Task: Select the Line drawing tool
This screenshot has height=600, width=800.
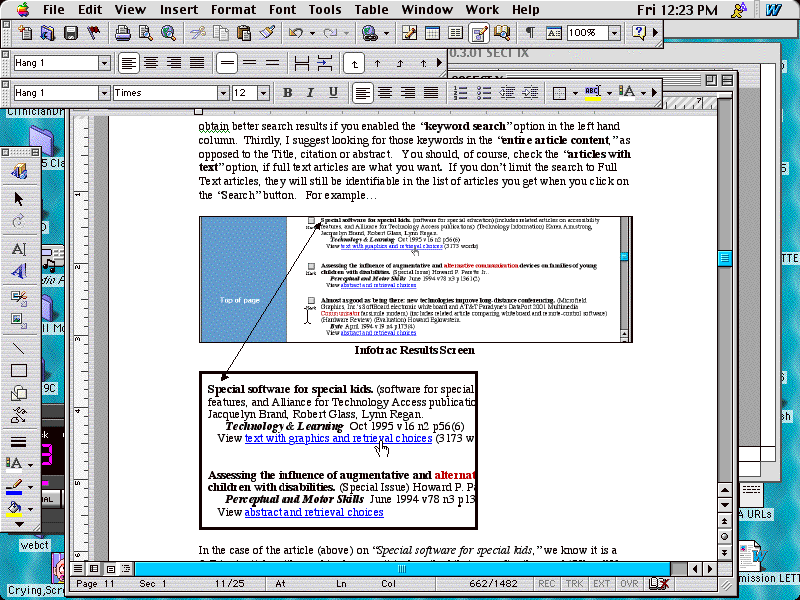Action: click(19, 348)
